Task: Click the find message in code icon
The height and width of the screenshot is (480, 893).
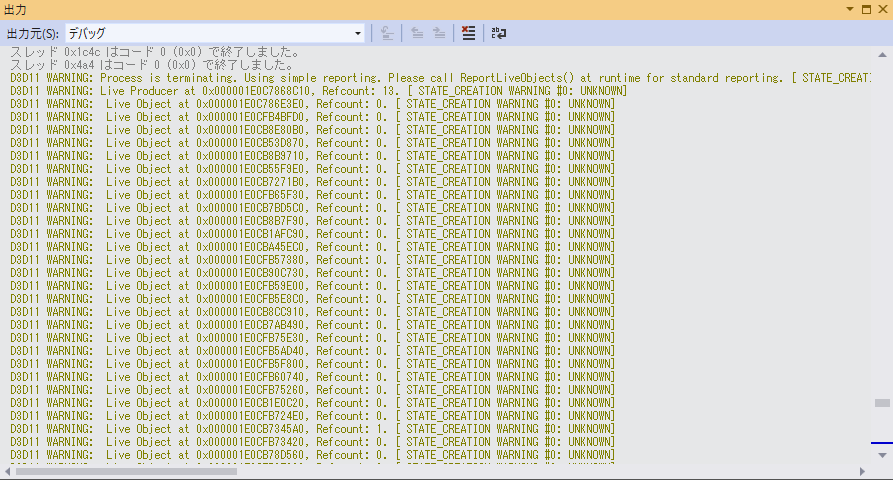Action: coord(387,33)
